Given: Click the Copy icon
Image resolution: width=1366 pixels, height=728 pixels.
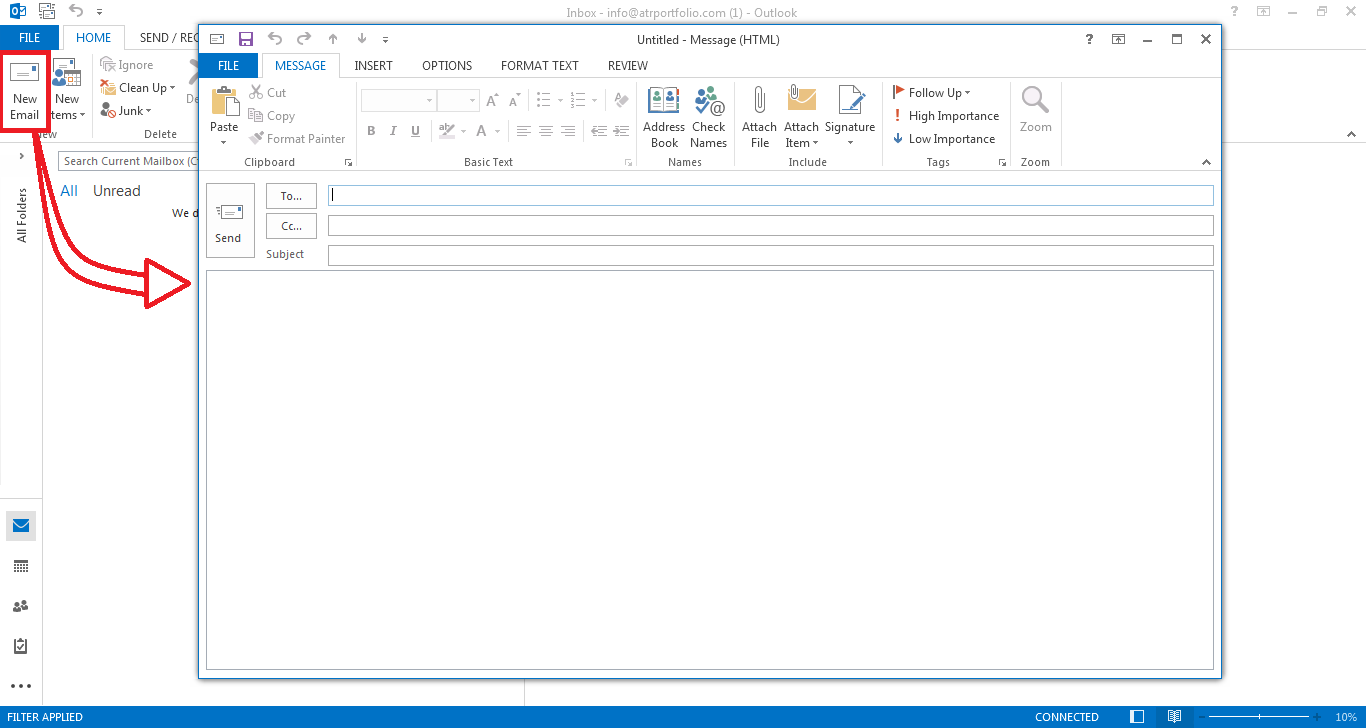Looking at the screenshot, I should (x=255, y=116).
